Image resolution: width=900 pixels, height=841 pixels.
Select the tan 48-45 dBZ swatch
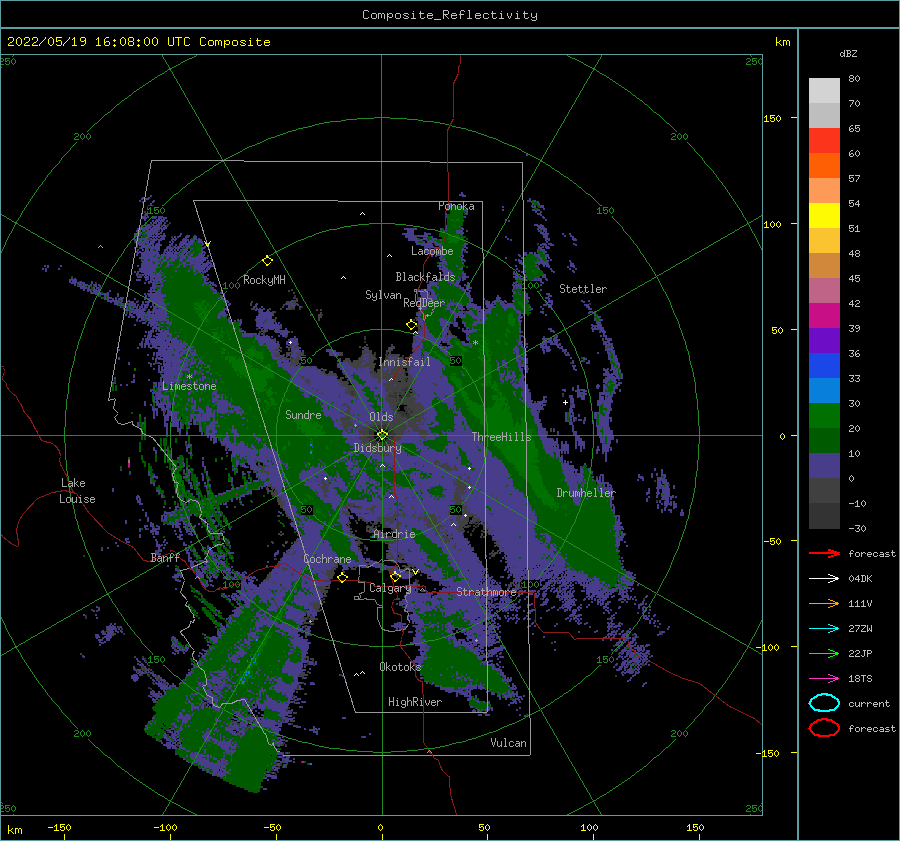pyautogui.click(x=824, y=266)
